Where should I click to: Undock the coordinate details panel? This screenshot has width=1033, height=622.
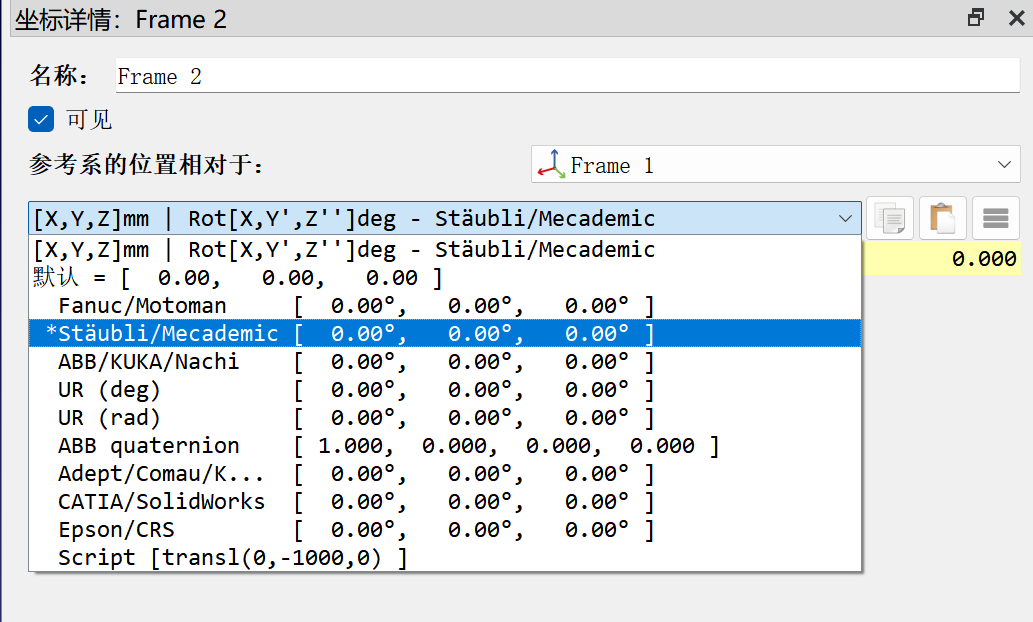pos(976,18)
